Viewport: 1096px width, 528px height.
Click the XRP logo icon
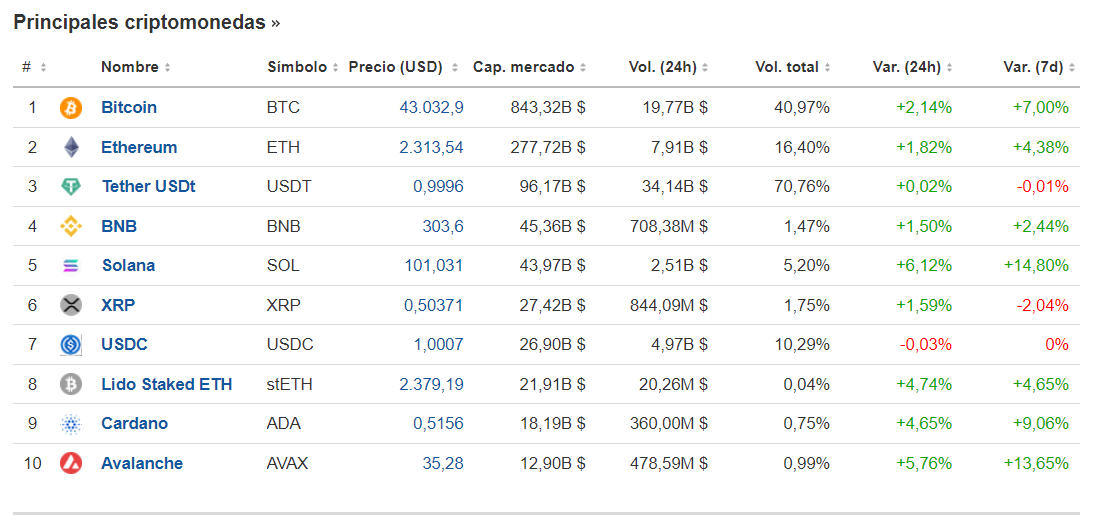coord(71,305)
